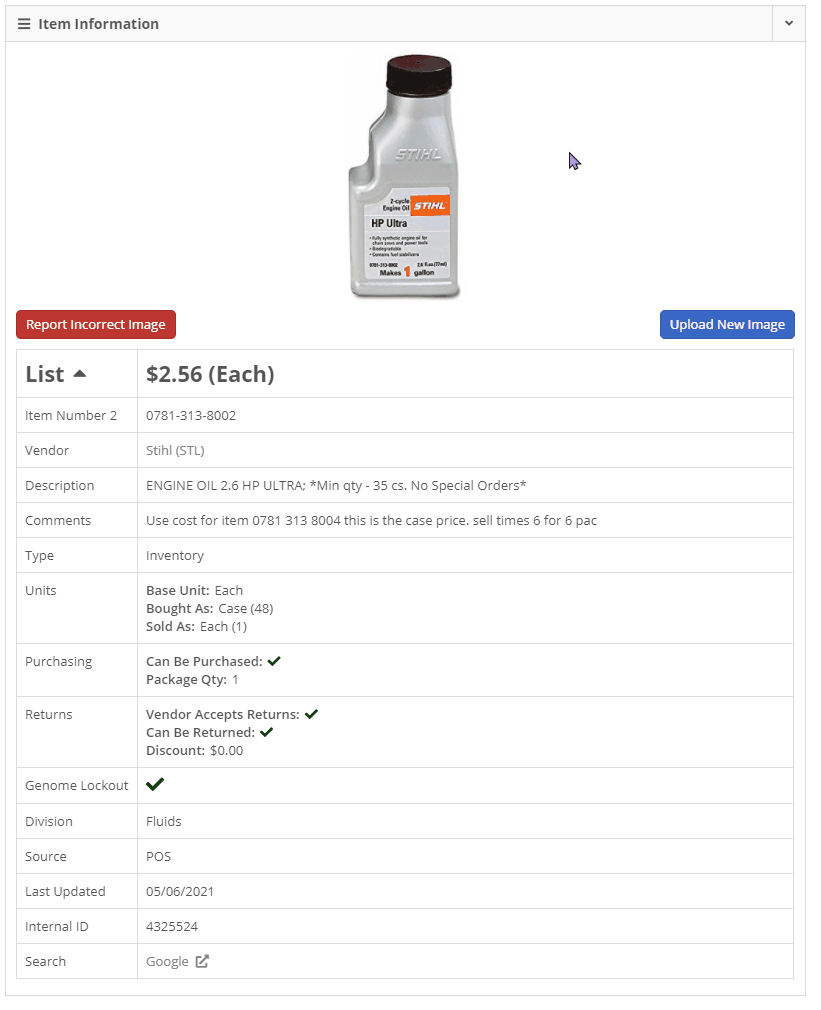Click the external link icon next to Google
Viewport: 821px width, 1010px height.
pyautogui.click(x=202, y=961)
